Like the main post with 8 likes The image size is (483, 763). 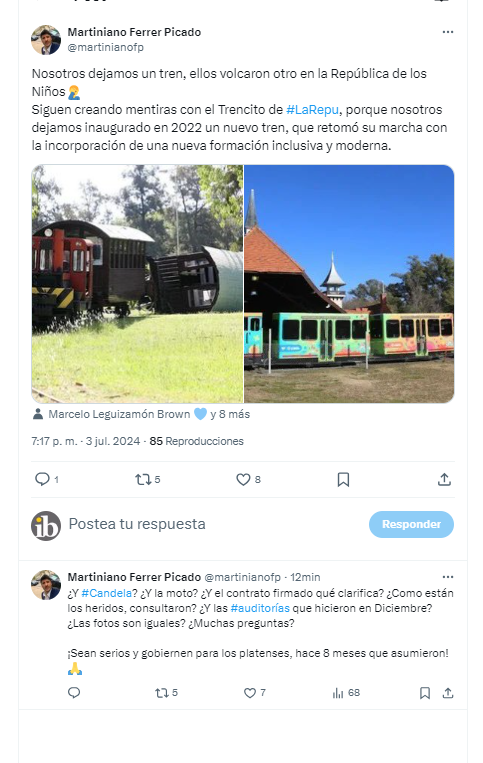coord(243,480)
